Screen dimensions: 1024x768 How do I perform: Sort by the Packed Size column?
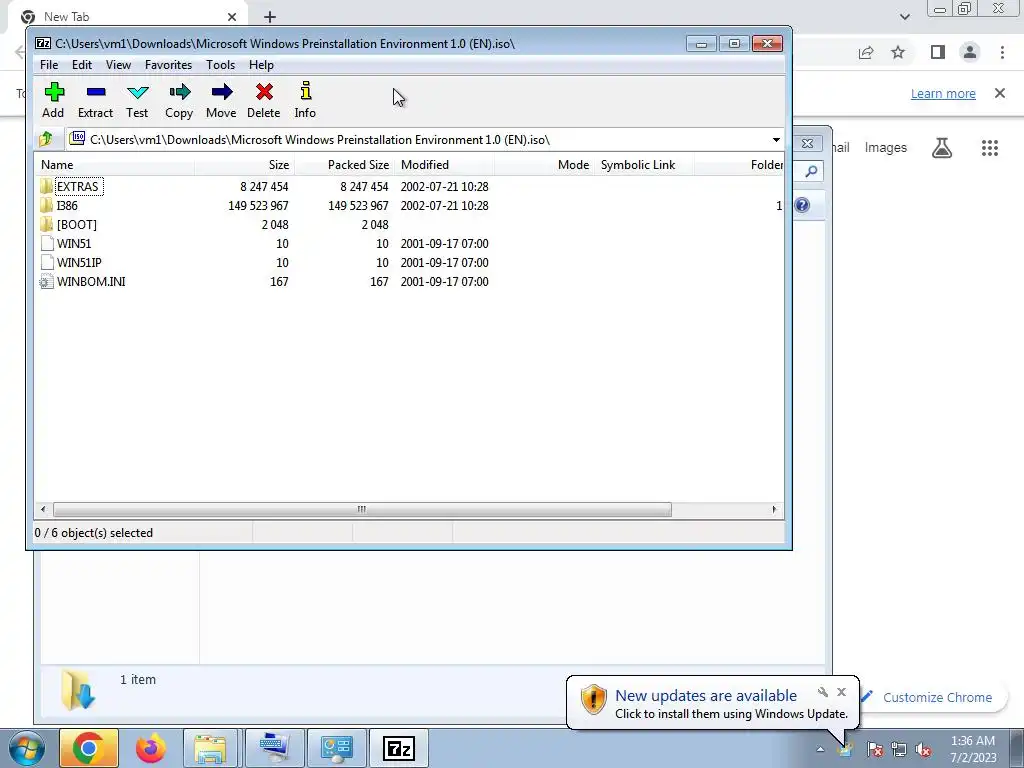point(344,165)
